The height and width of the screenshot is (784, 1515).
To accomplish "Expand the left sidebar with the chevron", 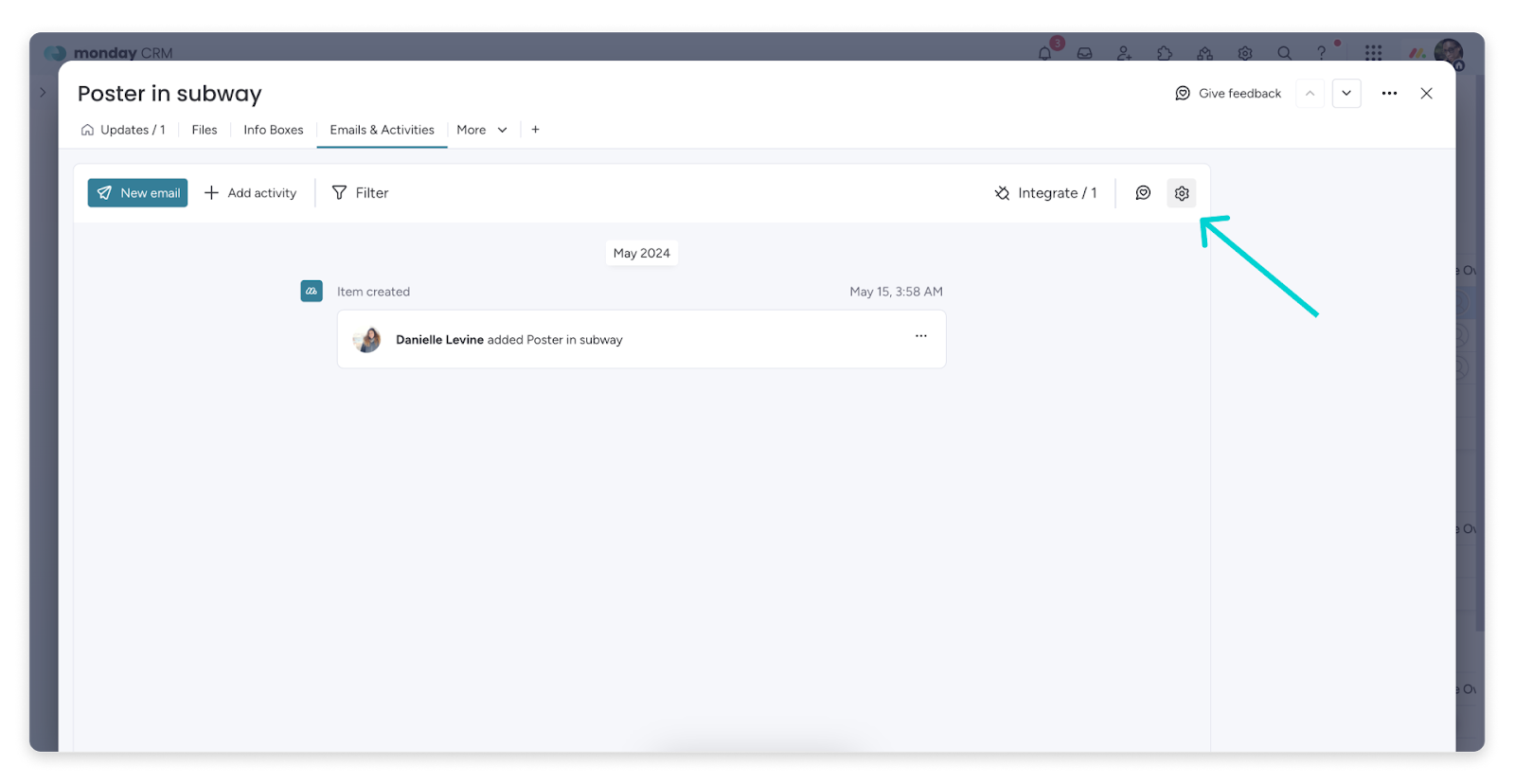I will 43,93.
